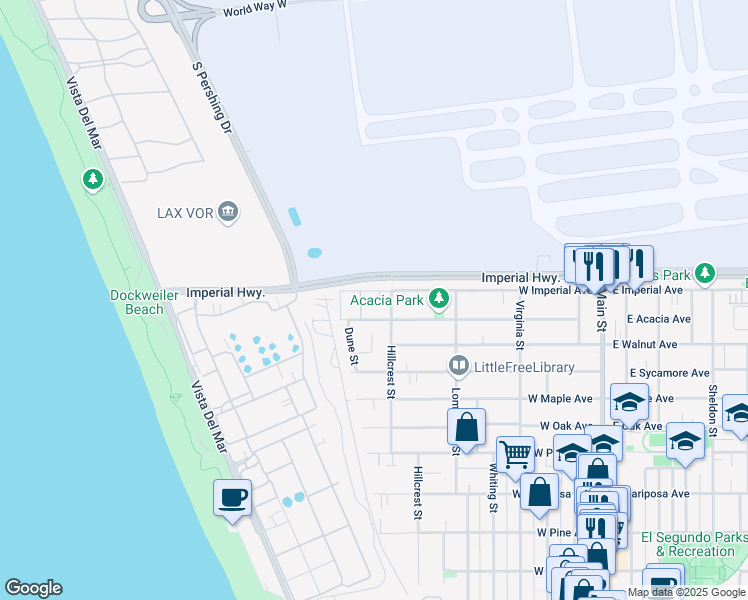Image resolution: width=748 pixels, height=600 pixels.
Task: Click the W Maple Ave label
Action: pos(560,399)
